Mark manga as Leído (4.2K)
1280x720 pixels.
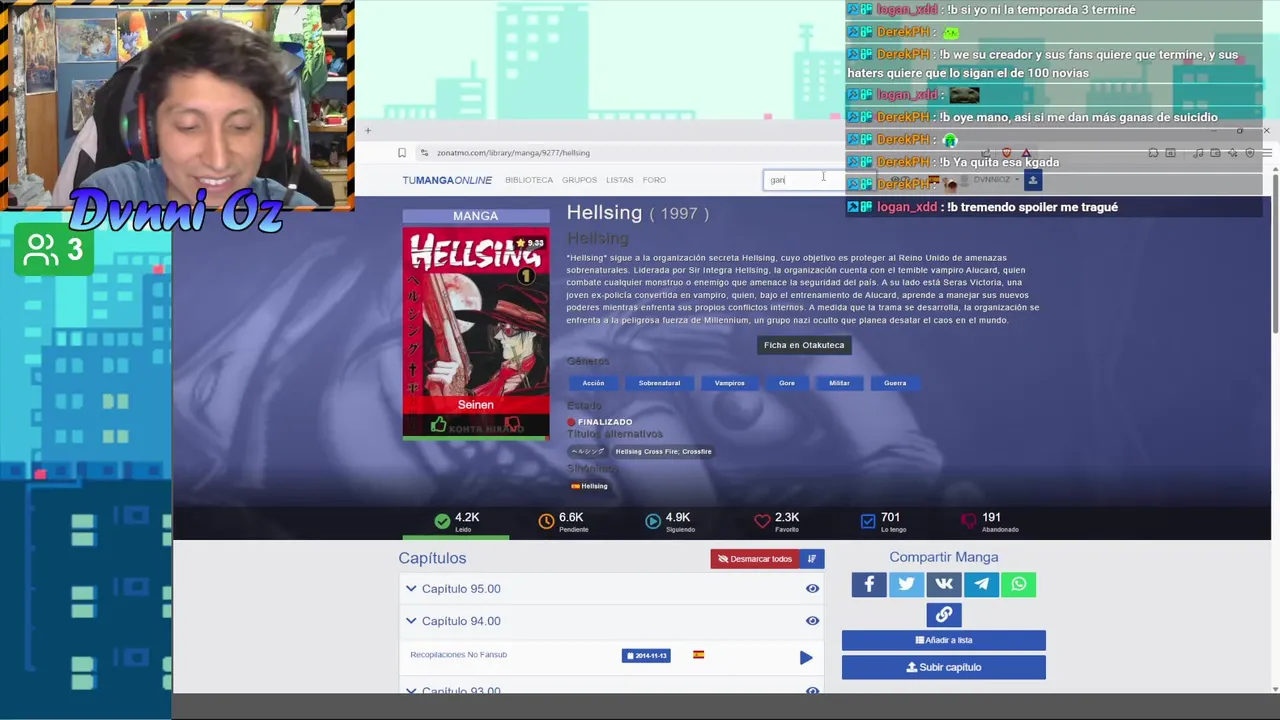pyautogui.click(x=456, y=521)
